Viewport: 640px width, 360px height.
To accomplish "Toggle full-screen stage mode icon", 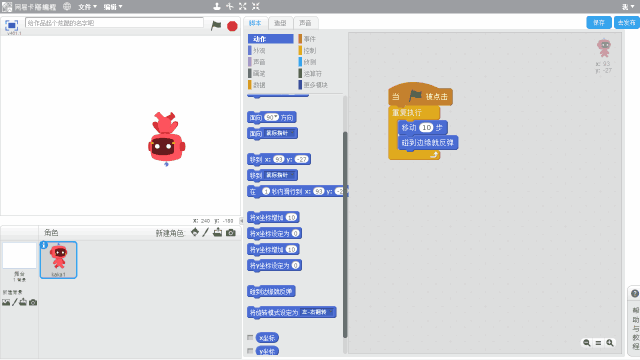I will tap(11, 25).
